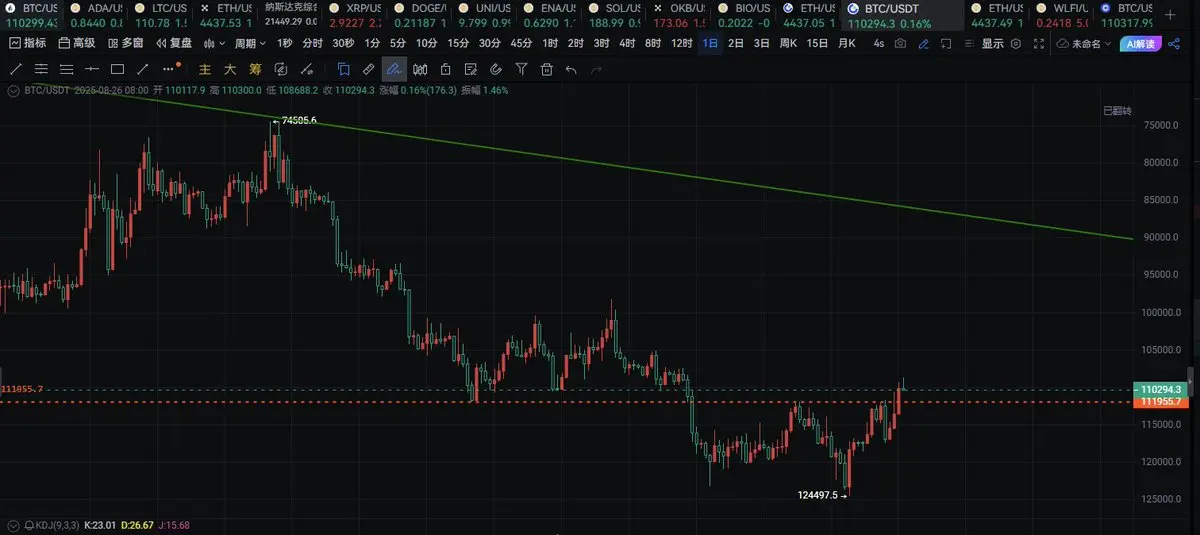Select the ruler measure tool

point(369,69)
